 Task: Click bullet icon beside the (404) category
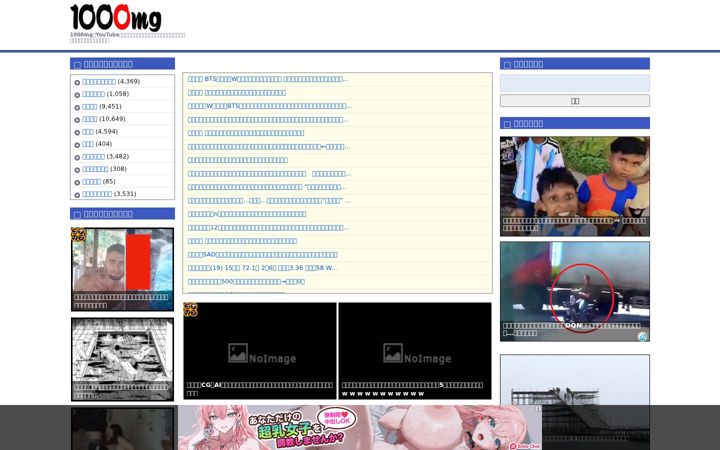77,145
